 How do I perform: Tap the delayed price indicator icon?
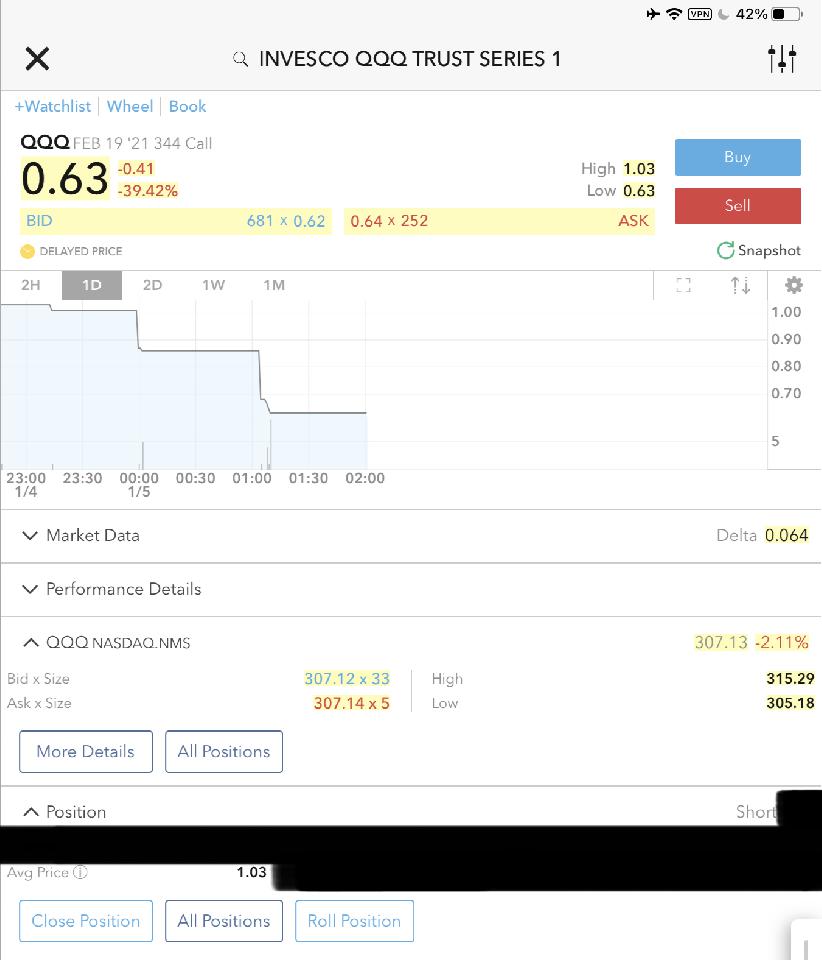pos(28,251)
